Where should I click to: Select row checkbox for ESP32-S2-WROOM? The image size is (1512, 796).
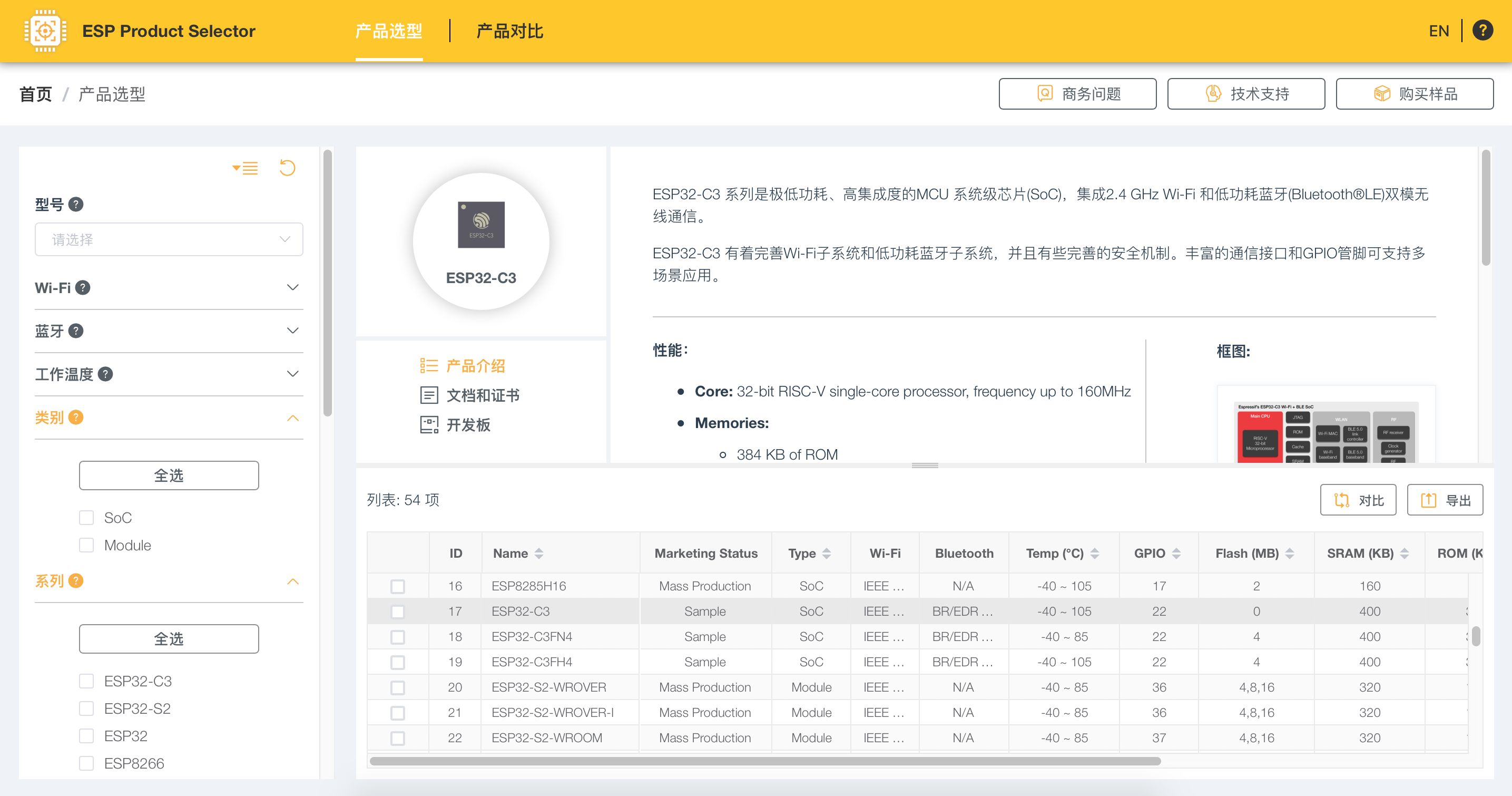pos(398,738)
